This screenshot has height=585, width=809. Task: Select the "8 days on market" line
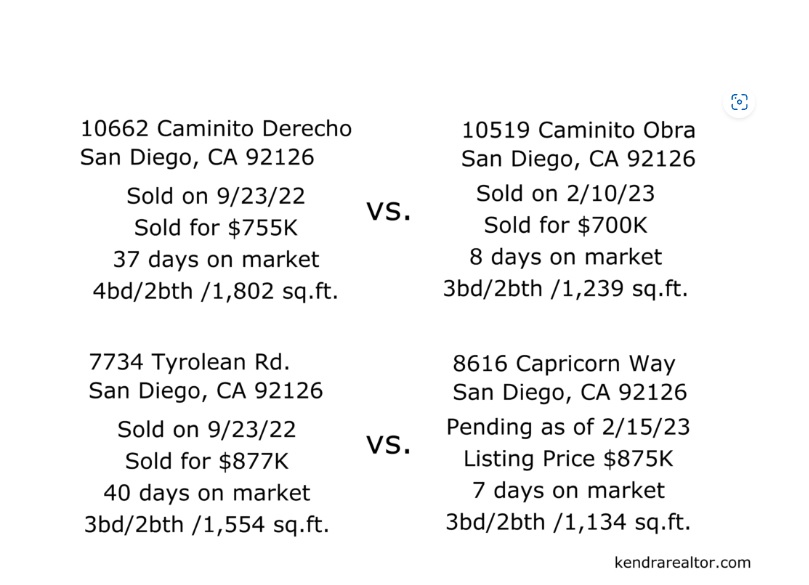565,257
